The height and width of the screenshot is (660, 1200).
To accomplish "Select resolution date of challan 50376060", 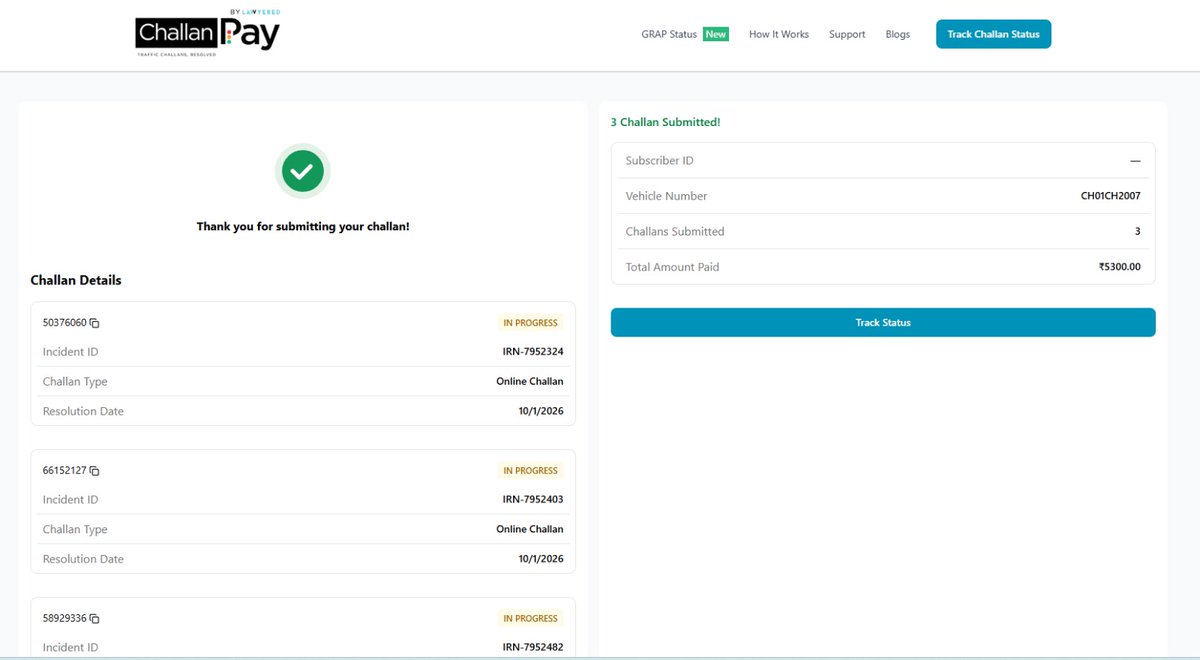I will (541, 412).
